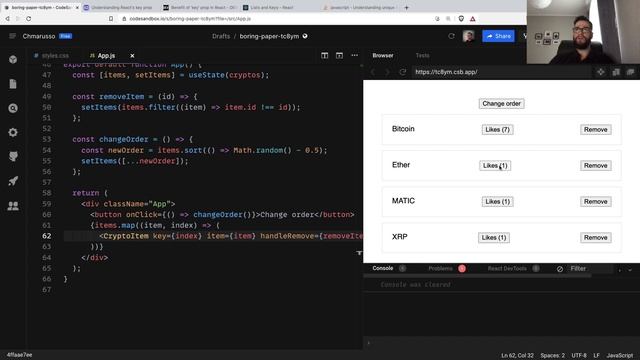Toggle the preview layout icon
640x360 pixels.
coord(339,56)
